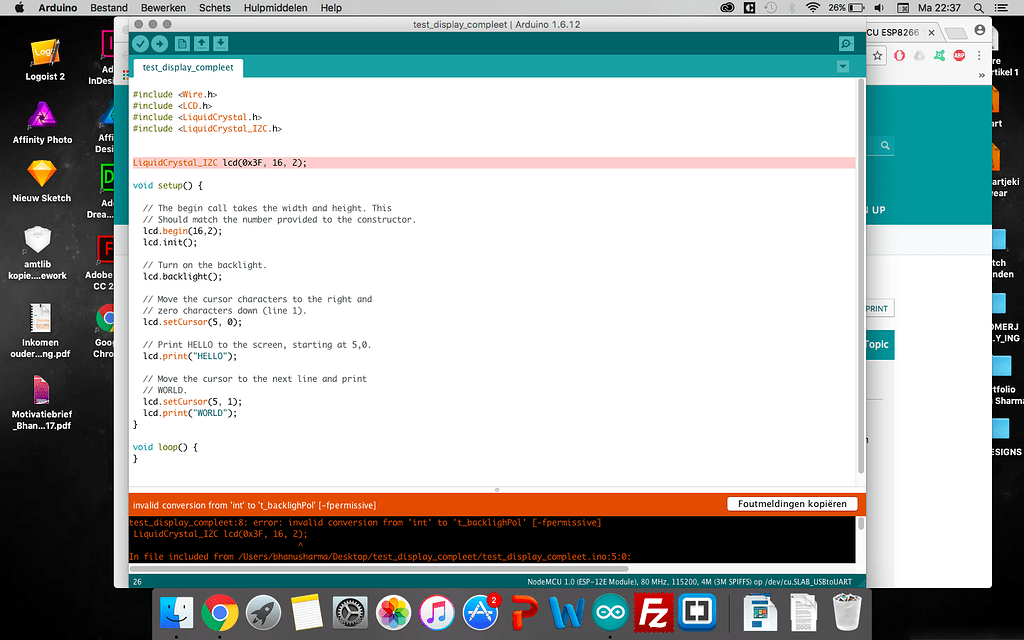Click the Chrome profile avatar icon
Screen dimensions: 1024x640
tap(980, 30)
